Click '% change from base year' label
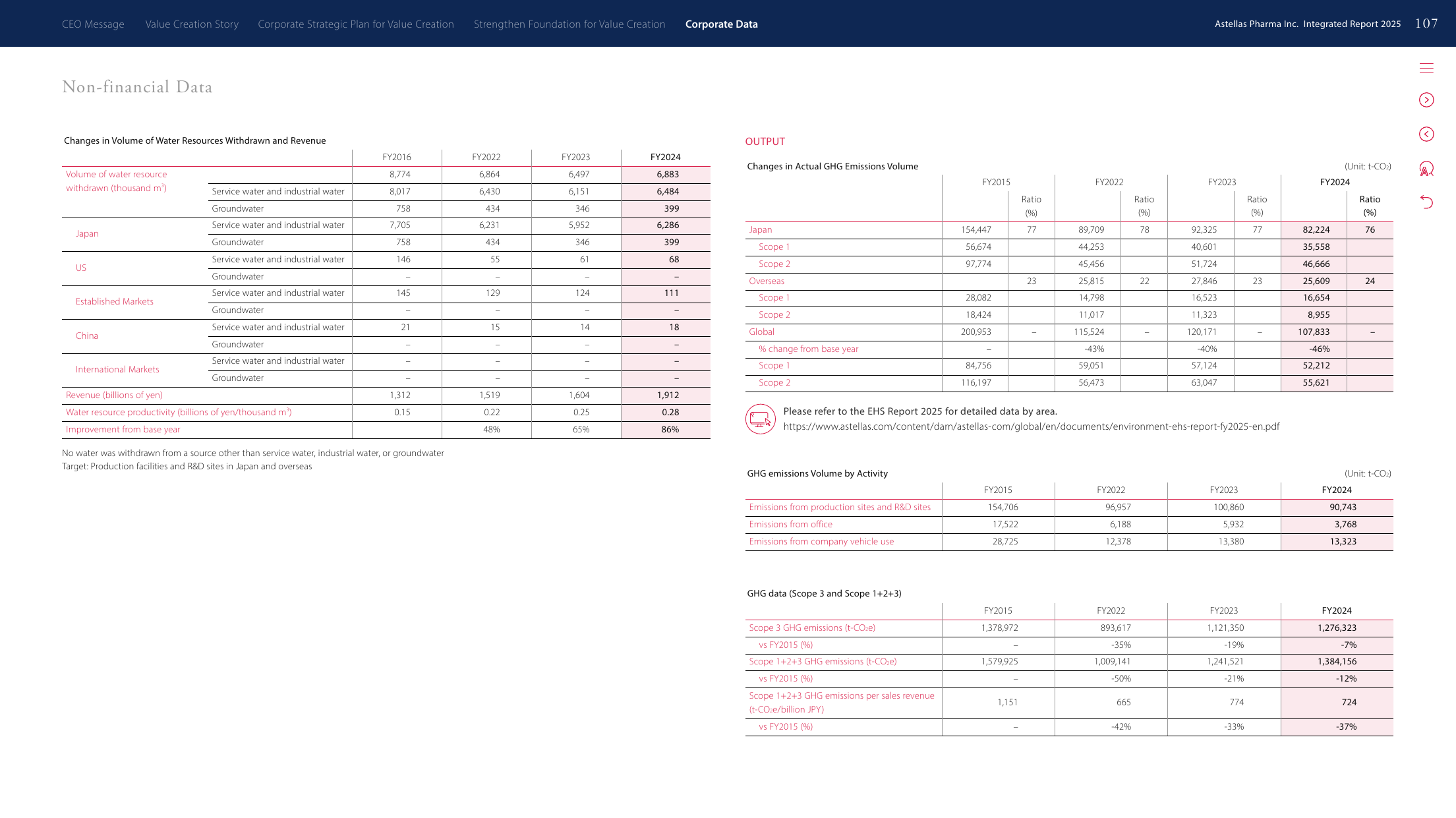The image size is (1456, 818). click(808, 349)
